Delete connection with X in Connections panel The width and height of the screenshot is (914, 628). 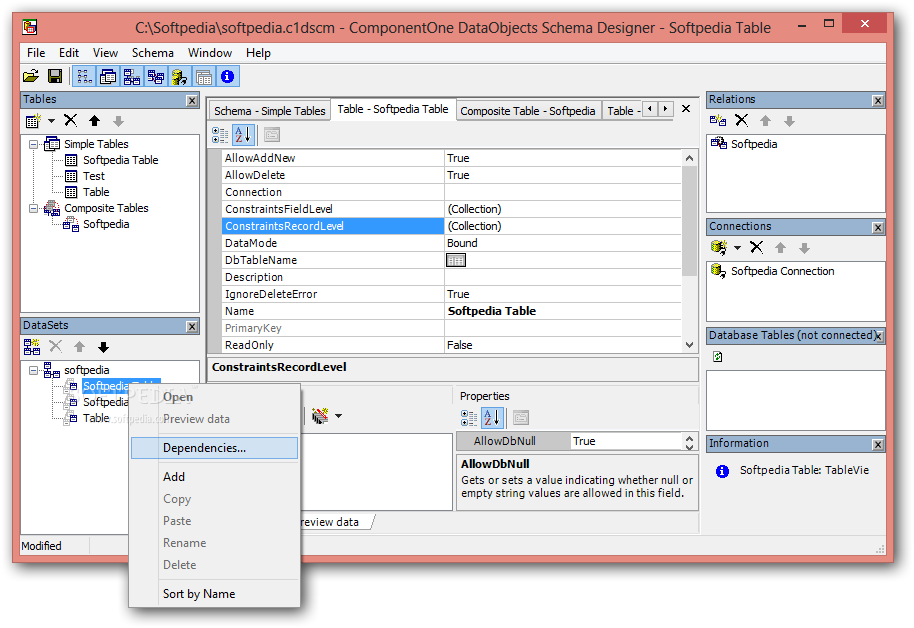coord(757,248)
